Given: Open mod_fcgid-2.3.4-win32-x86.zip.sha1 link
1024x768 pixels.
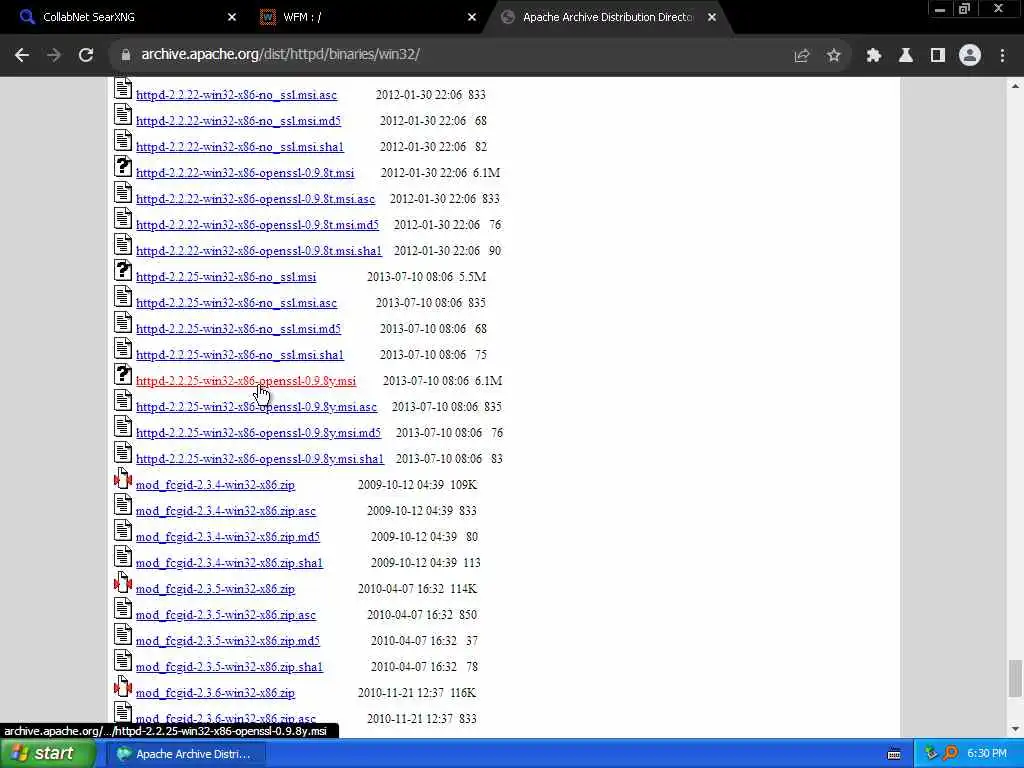Looking at the screenshot, I should click(229, 563).
